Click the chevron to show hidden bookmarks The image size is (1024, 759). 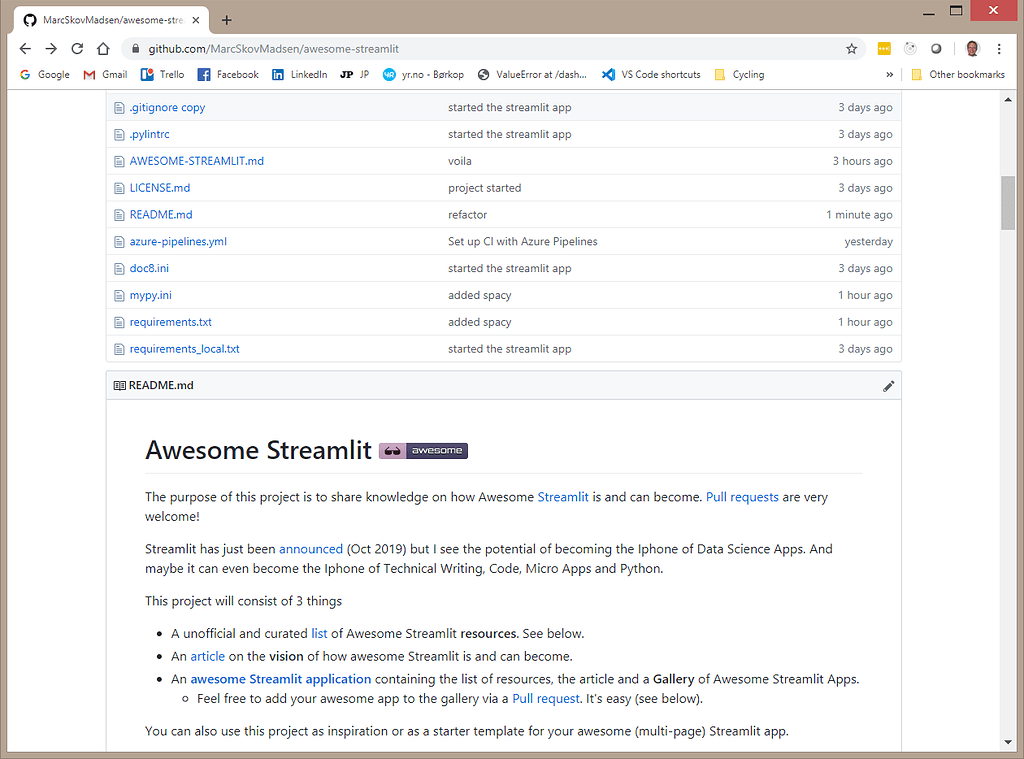tap(889, 74)
